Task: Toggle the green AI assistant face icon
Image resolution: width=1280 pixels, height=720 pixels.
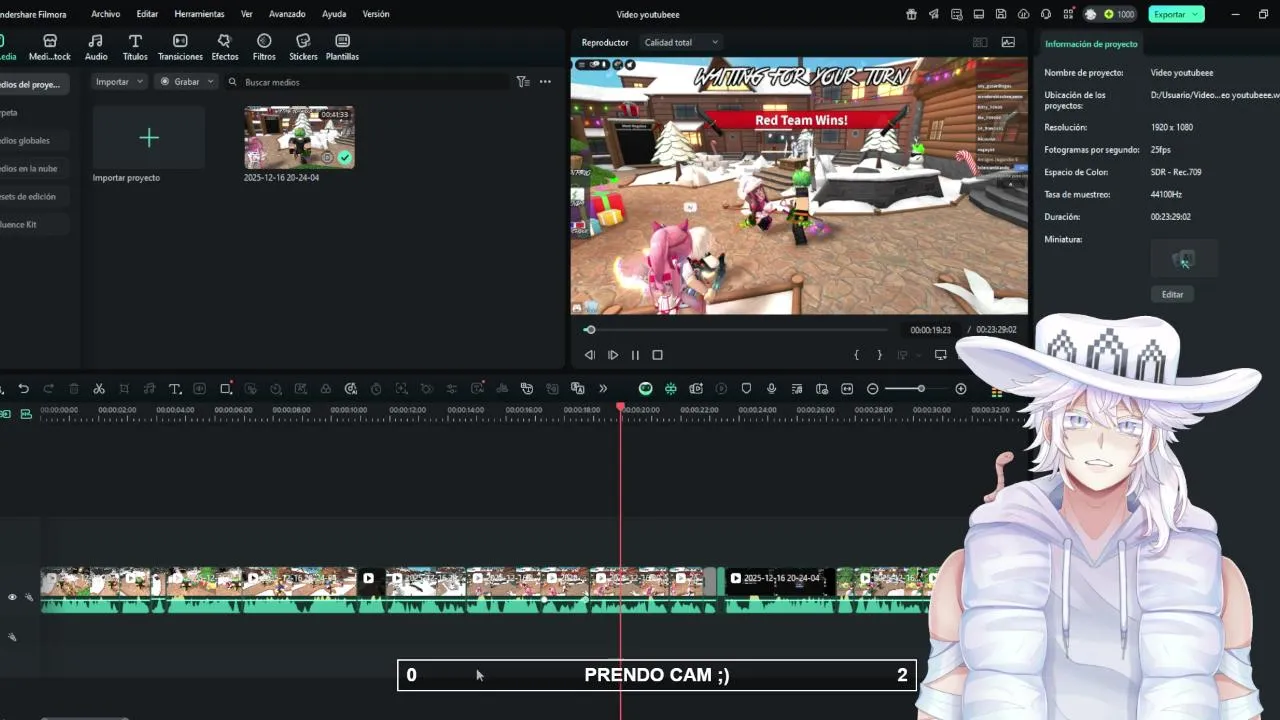Action: 646,389
